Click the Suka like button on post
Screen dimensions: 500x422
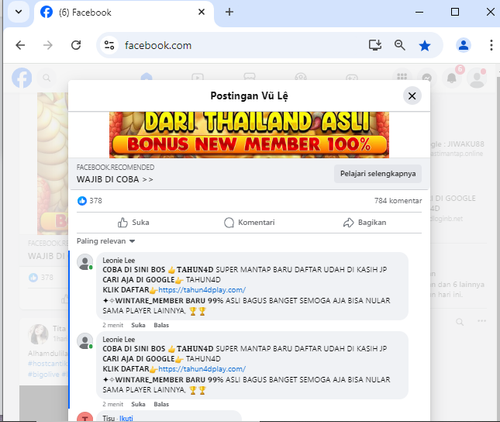point(133,223)
